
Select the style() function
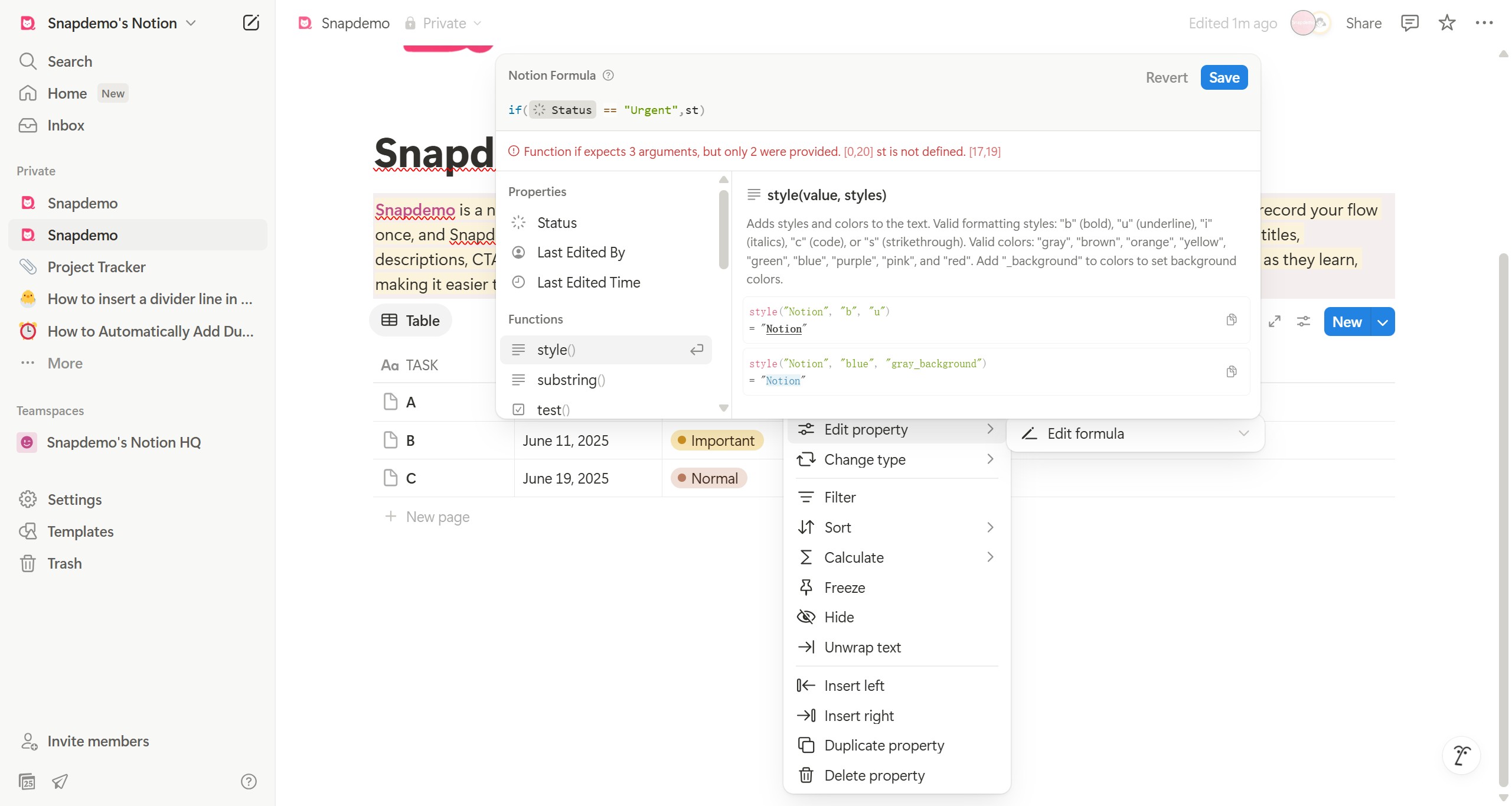tap(606, 350)
